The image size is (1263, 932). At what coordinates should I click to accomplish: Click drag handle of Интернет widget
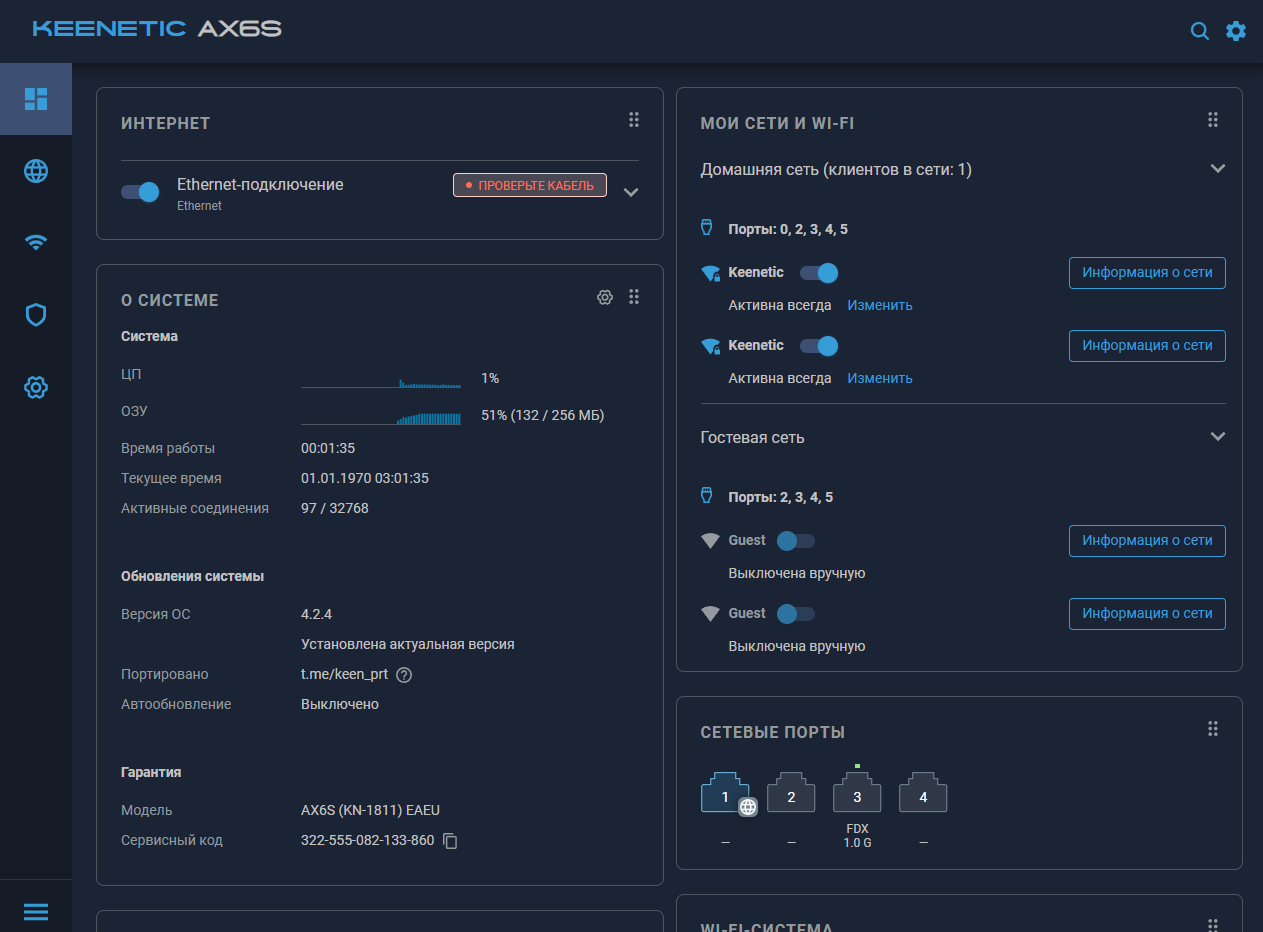tap(633, 120)
